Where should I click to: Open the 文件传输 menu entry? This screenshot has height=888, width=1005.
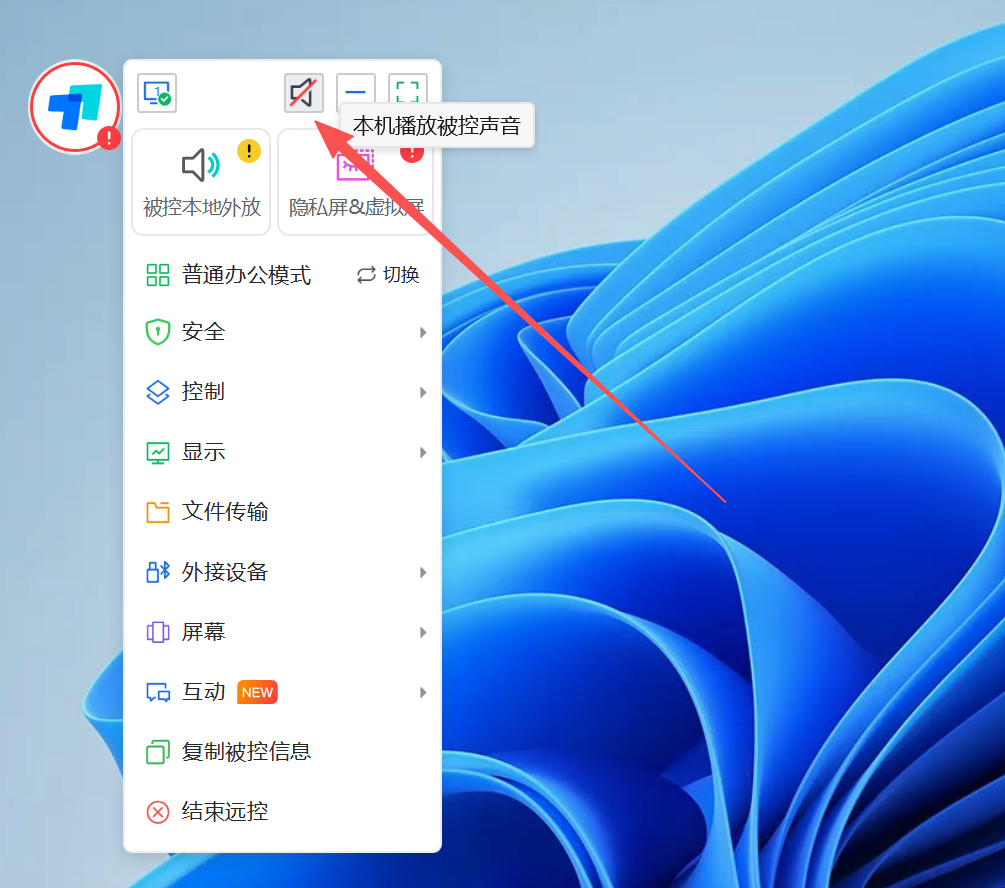pos(283,512)
